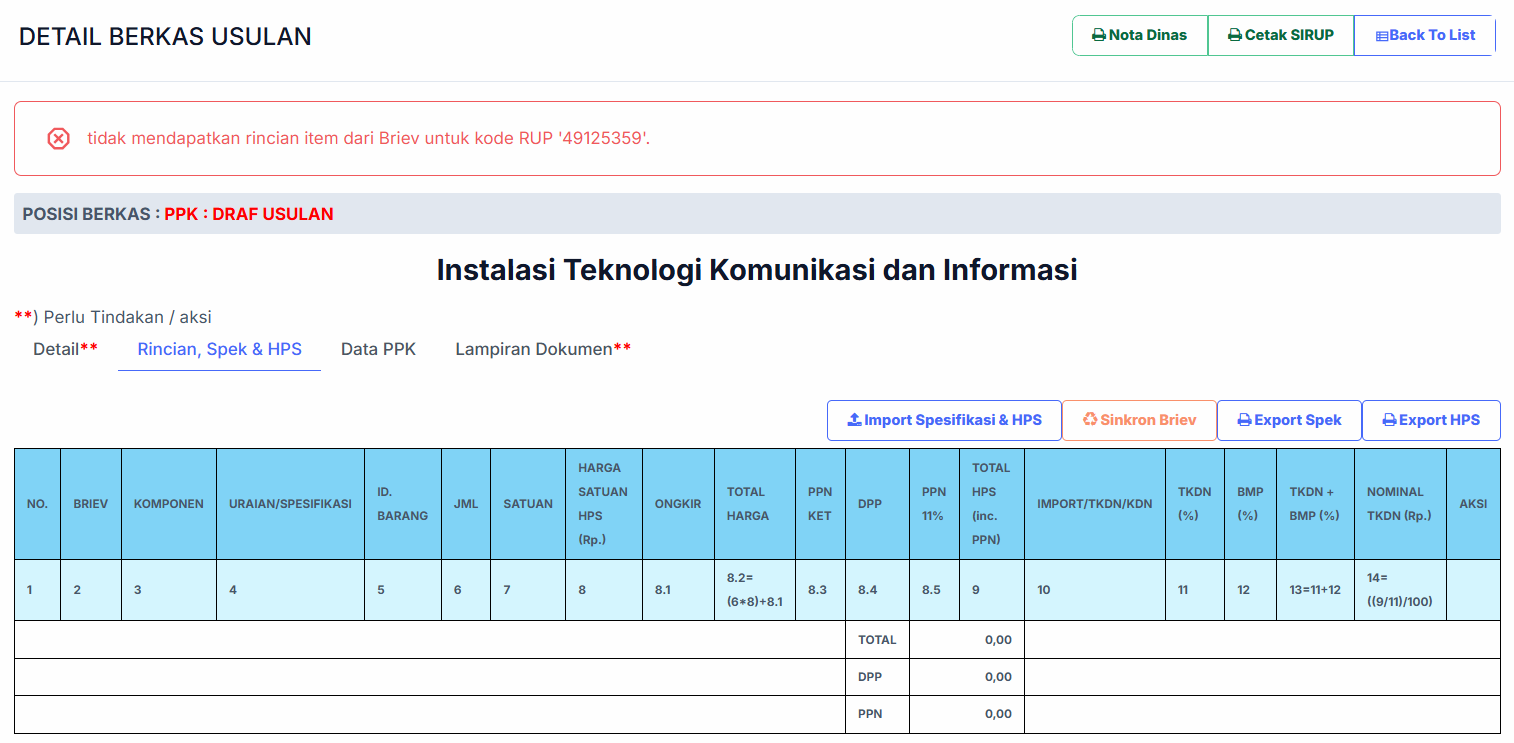The width and height of the screenshot is (1514, 743).
Task: Click the printer icon on Export Spek
Action: click(x=1244, y=420)
